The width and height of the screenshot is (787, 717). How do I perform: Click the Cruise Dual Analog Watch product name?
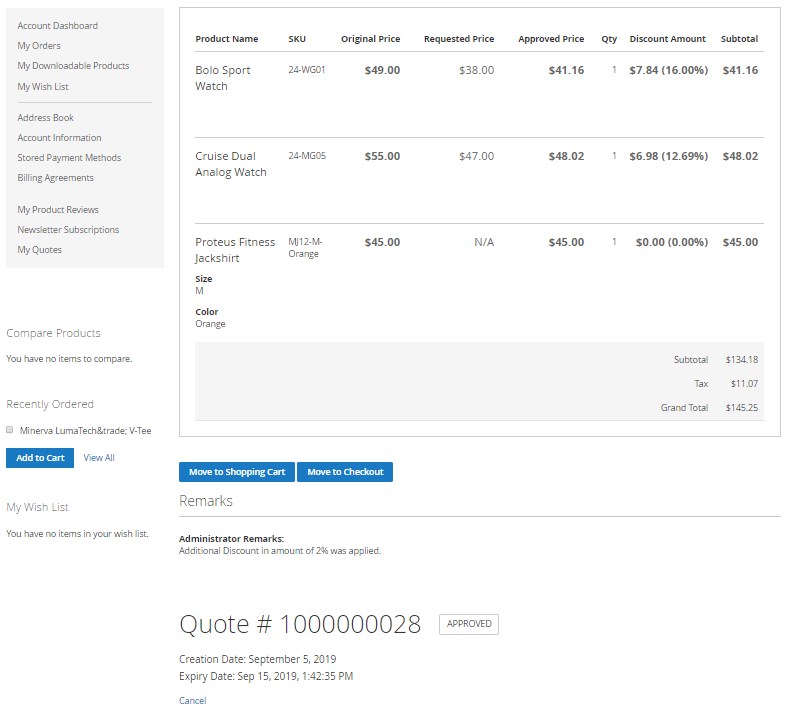point(231,164)
